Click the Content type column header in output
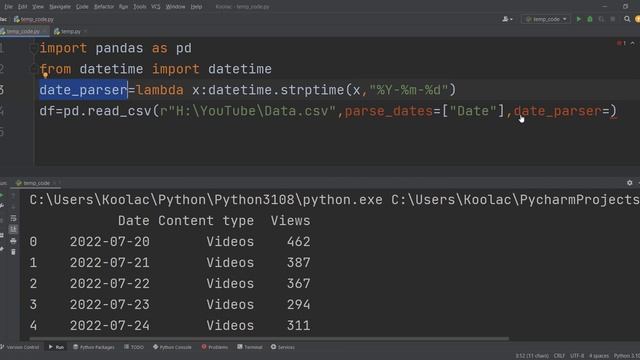Image resolution: width=640 pixels, height=360 pixels. click(206, 221)
